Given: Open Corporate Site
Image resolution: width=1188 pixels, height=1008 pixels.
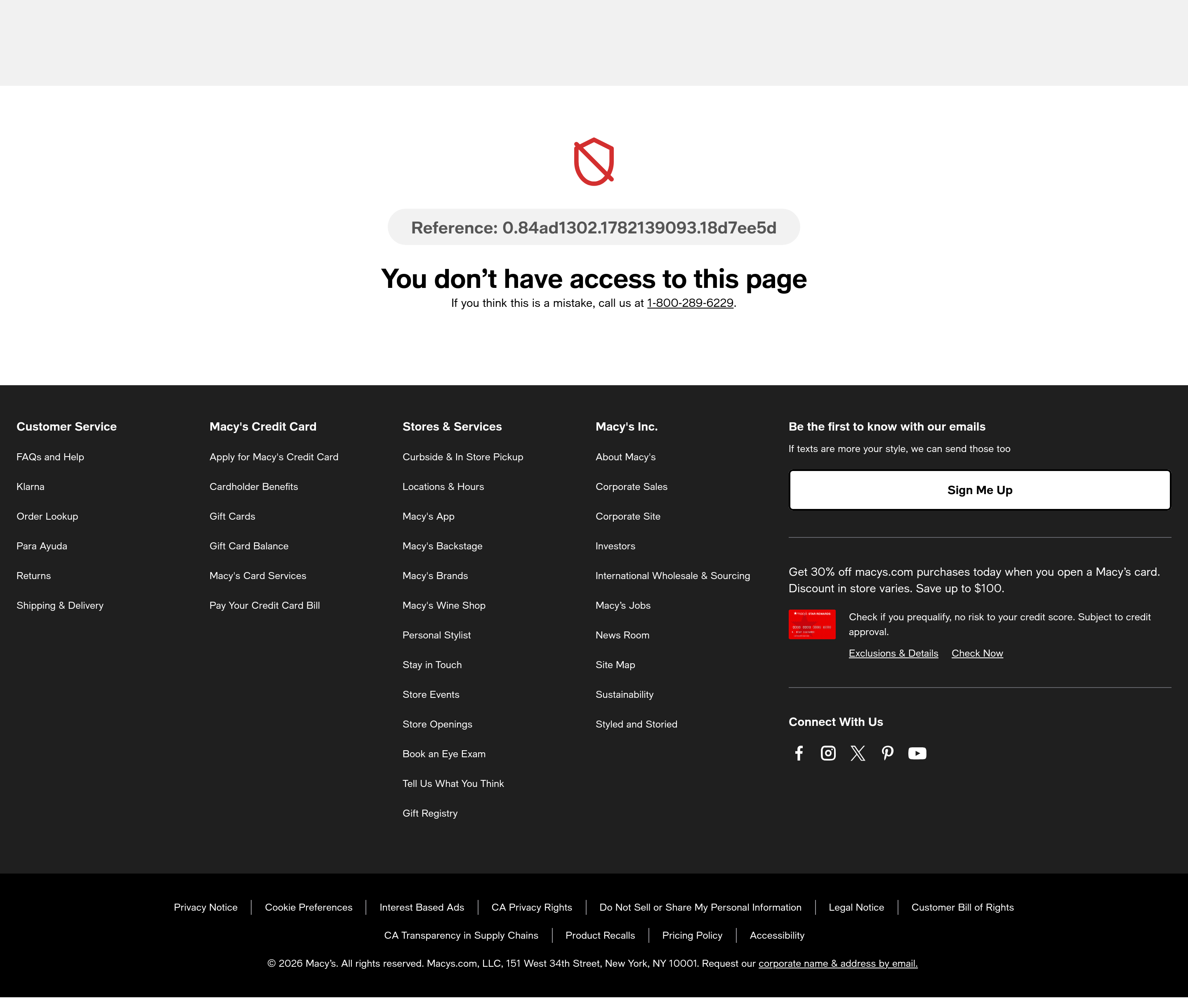Looking at the screenshot, I should pos(628,516).
